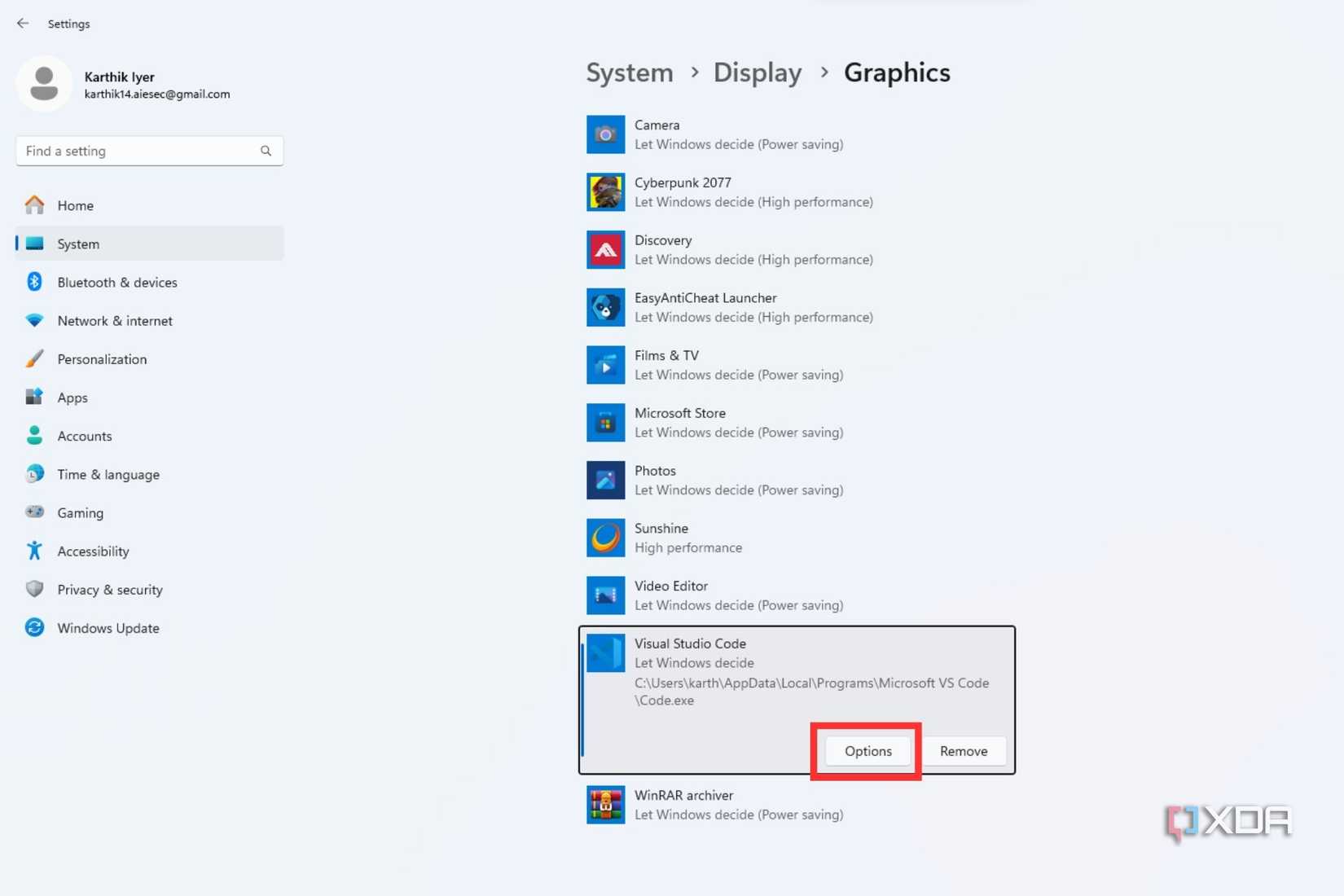Open Personalization settings
Viewport: 1344px width, 896px height.
click(149, 358)
